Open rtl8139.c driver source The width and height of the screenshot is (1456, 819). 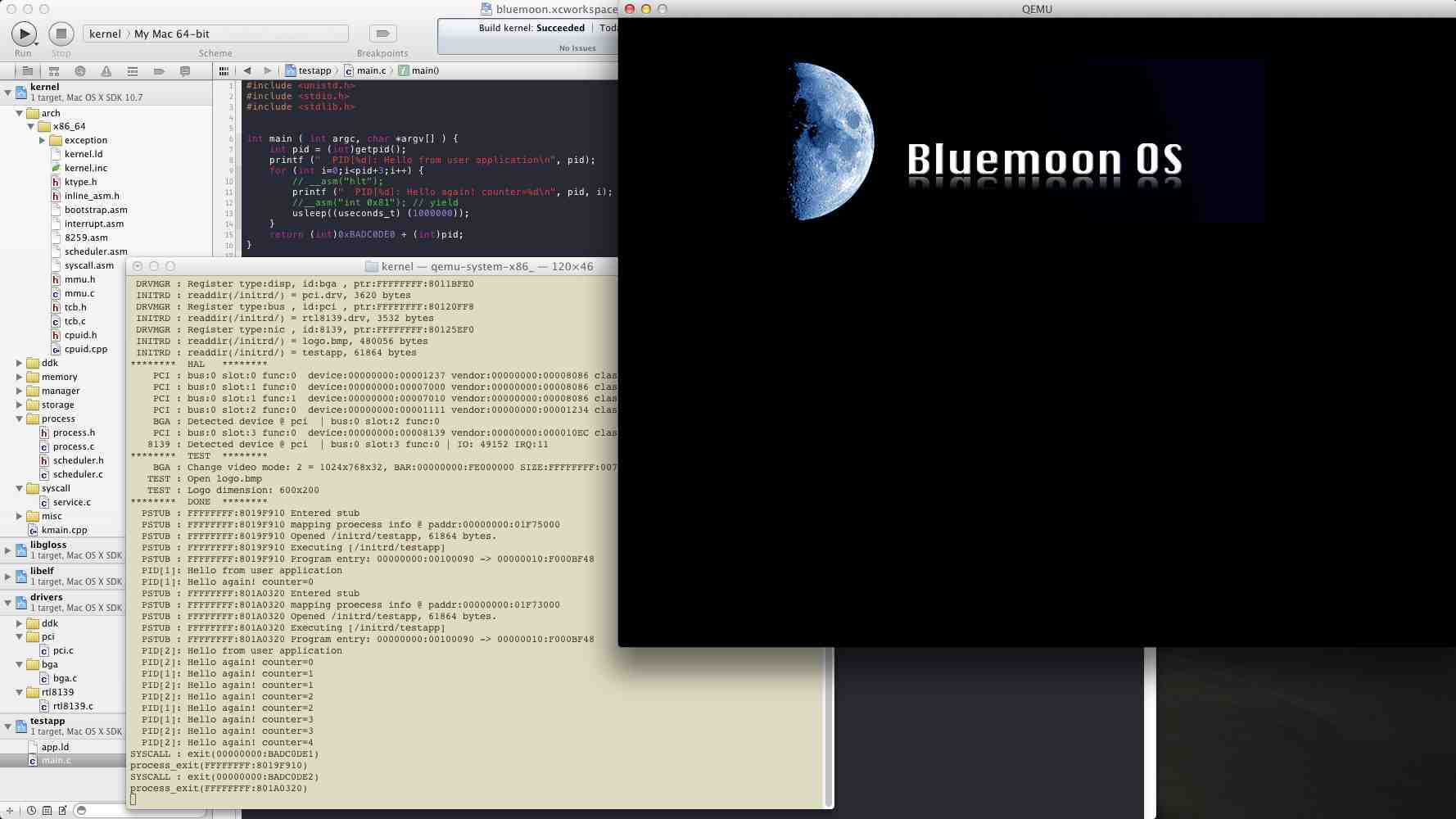tap(66, 707)
